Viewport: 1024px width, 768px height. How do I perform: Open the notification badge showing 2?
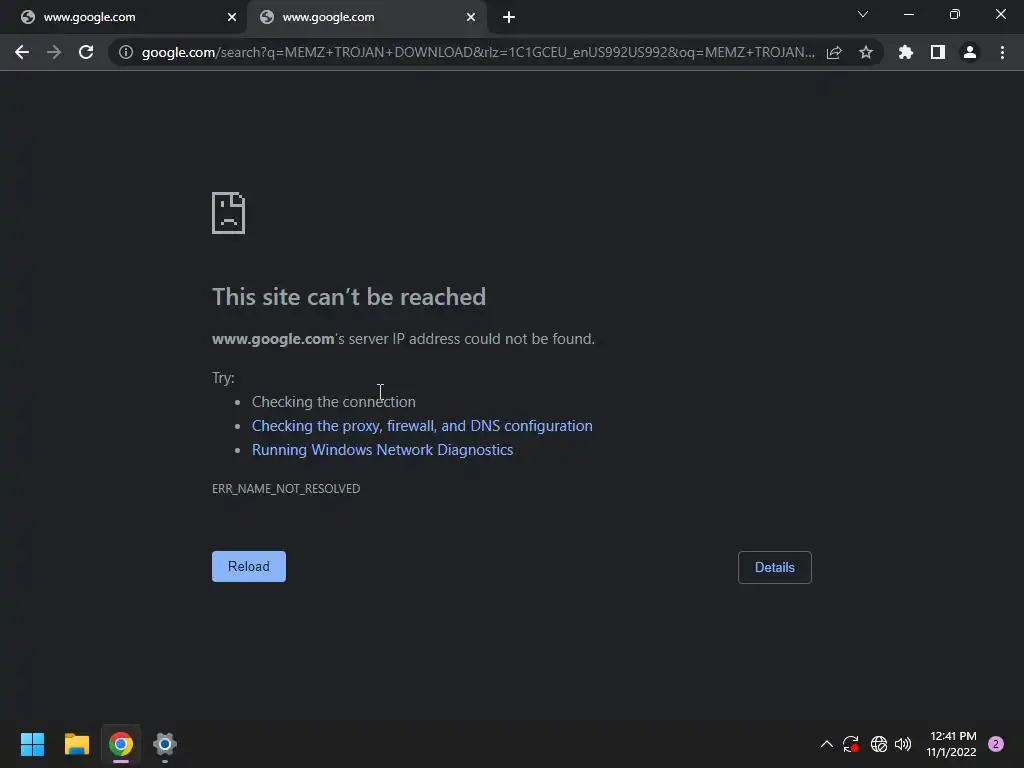[996, 744]
